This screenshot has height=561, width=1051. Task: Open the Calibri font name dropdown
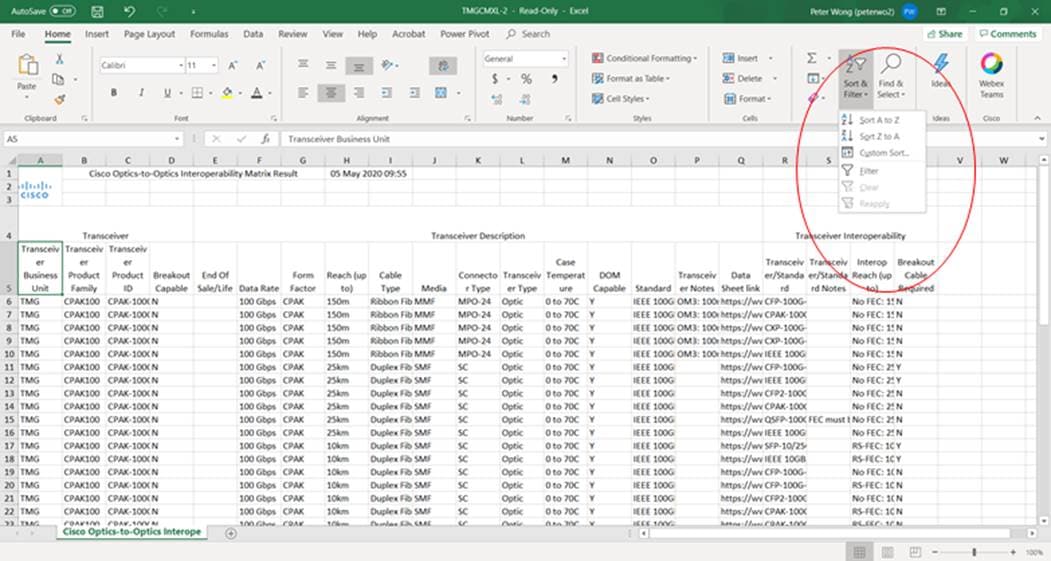(x=181, y=65)
